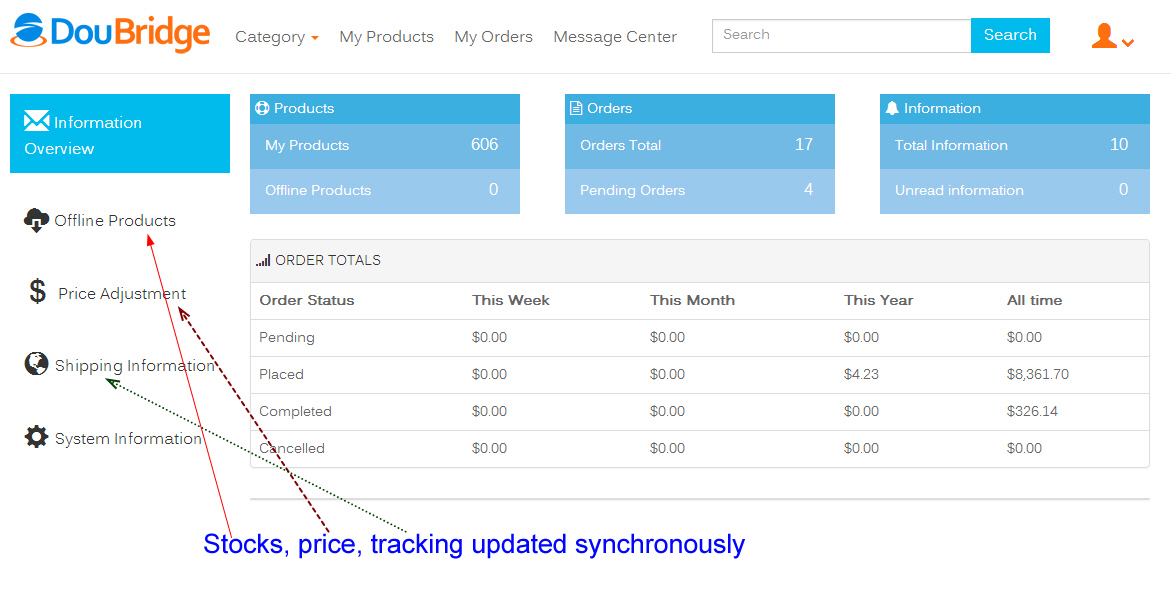Expand the Category dropdown menu
This screenshot has height=613, width=1171.
coord(276,37)
